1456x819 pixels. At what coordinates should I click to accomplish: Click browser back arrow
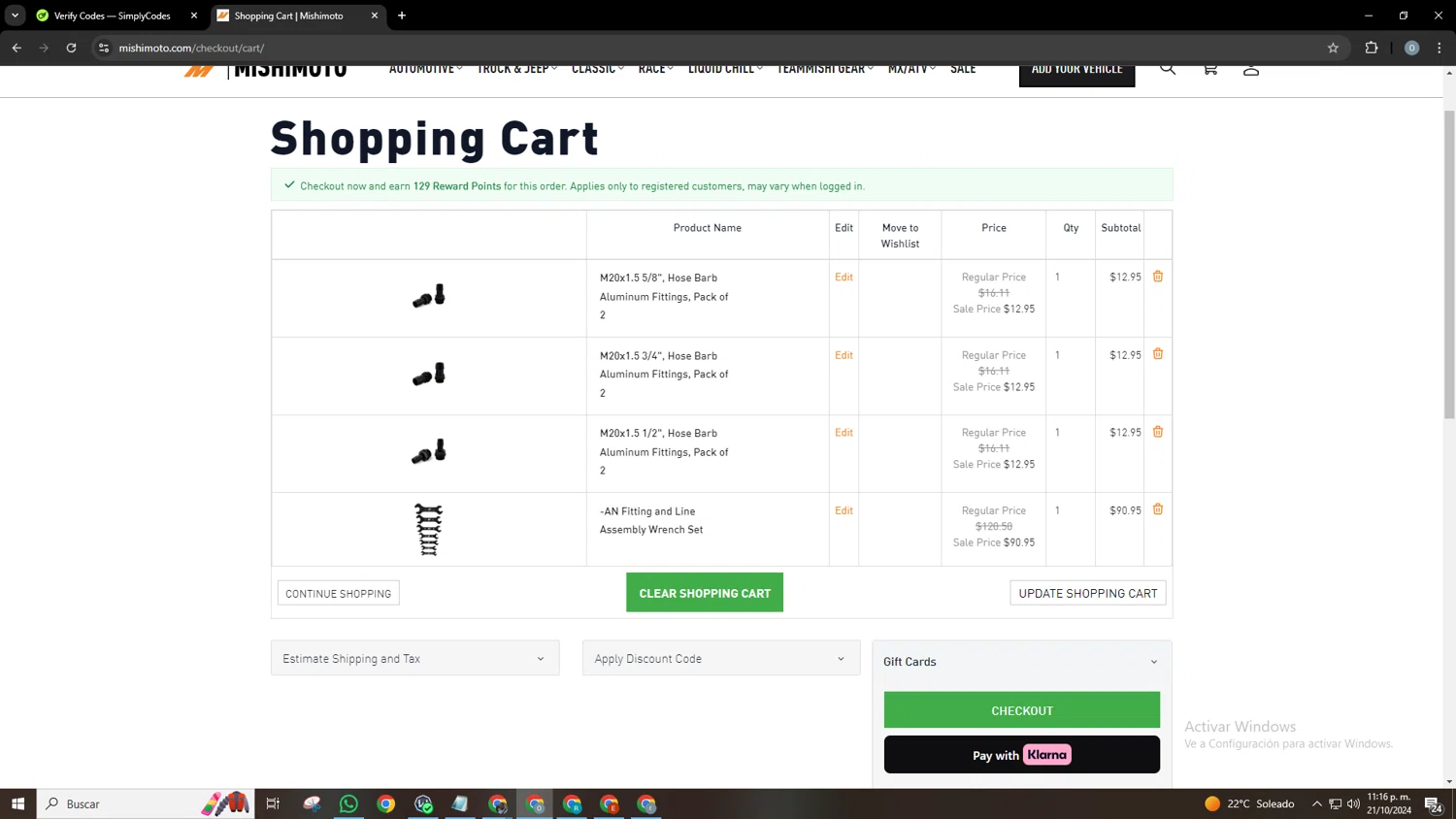coord(17,48)
